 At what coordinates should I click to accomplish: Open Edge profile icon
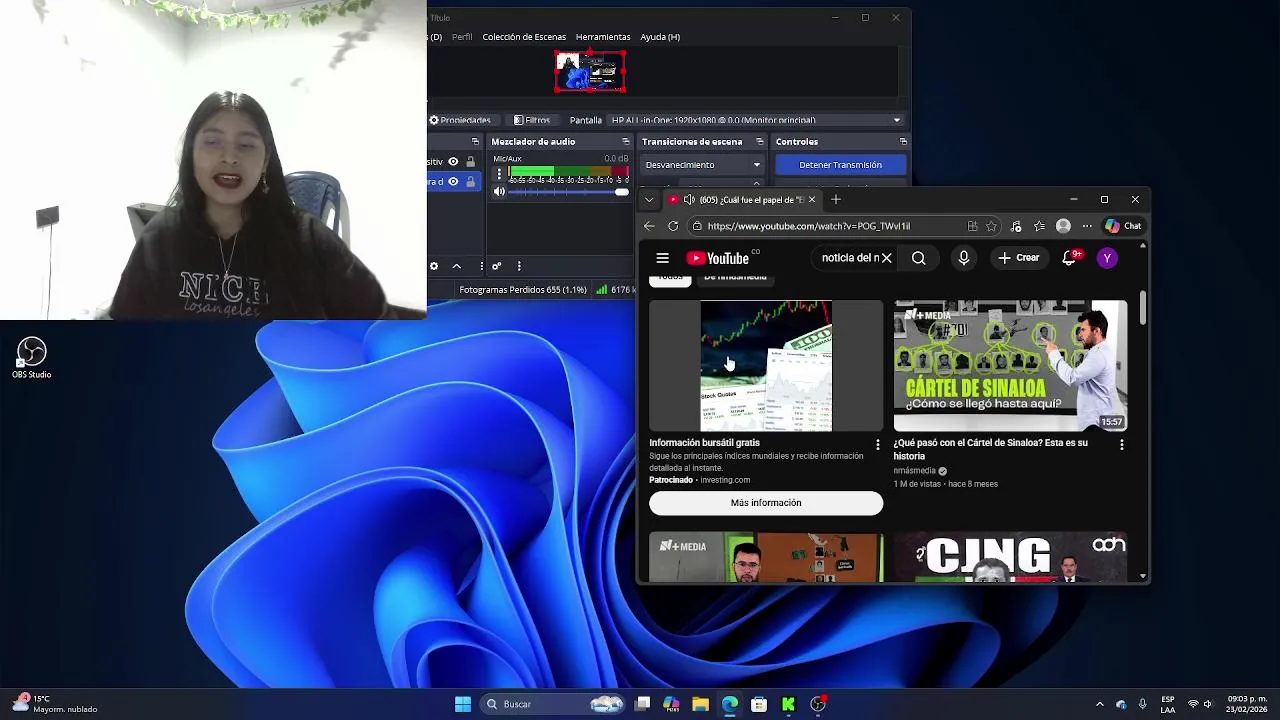pos(1063,226)
